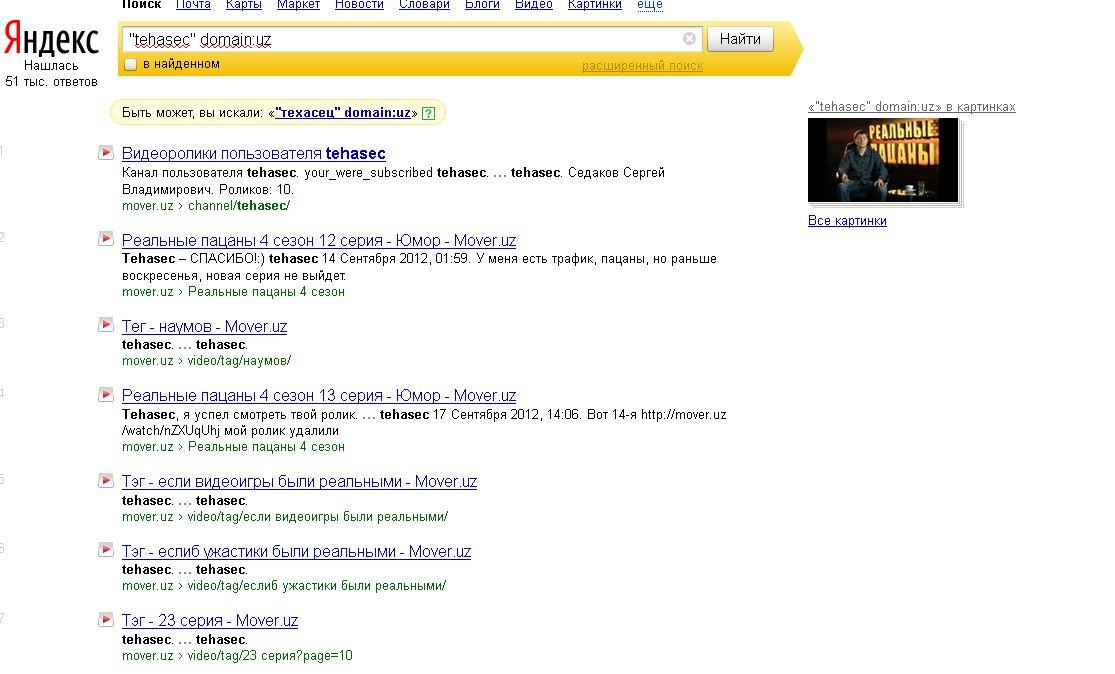Switch to the 'Карты' maps tab

coord(243,5)
